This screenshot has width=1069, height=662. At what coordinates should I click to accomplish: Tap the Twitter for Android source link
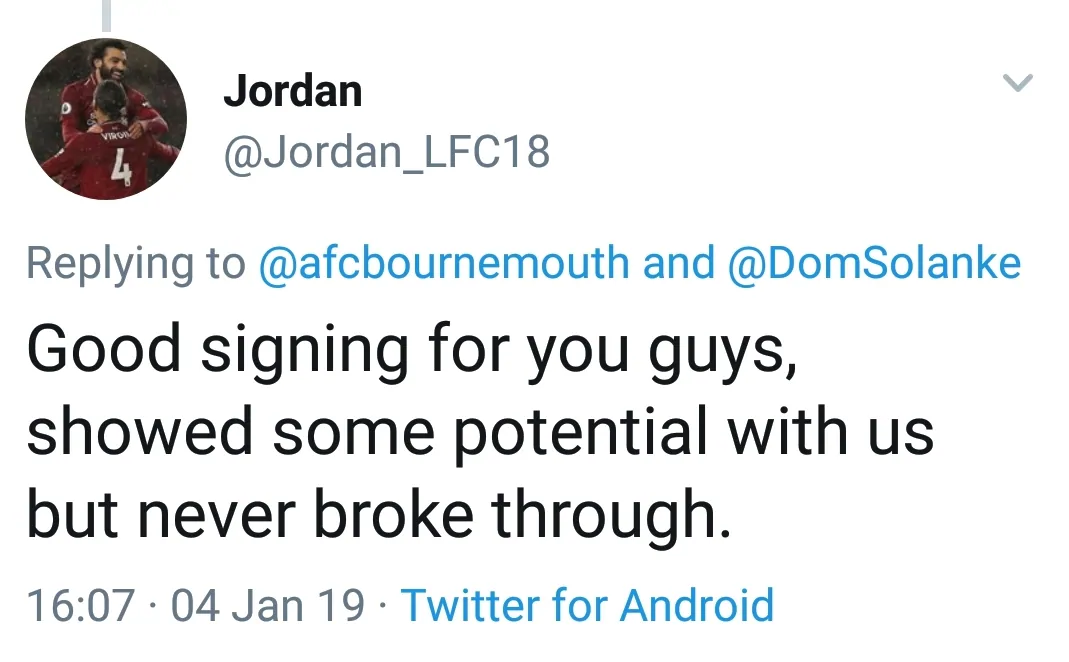coord(587,606)
